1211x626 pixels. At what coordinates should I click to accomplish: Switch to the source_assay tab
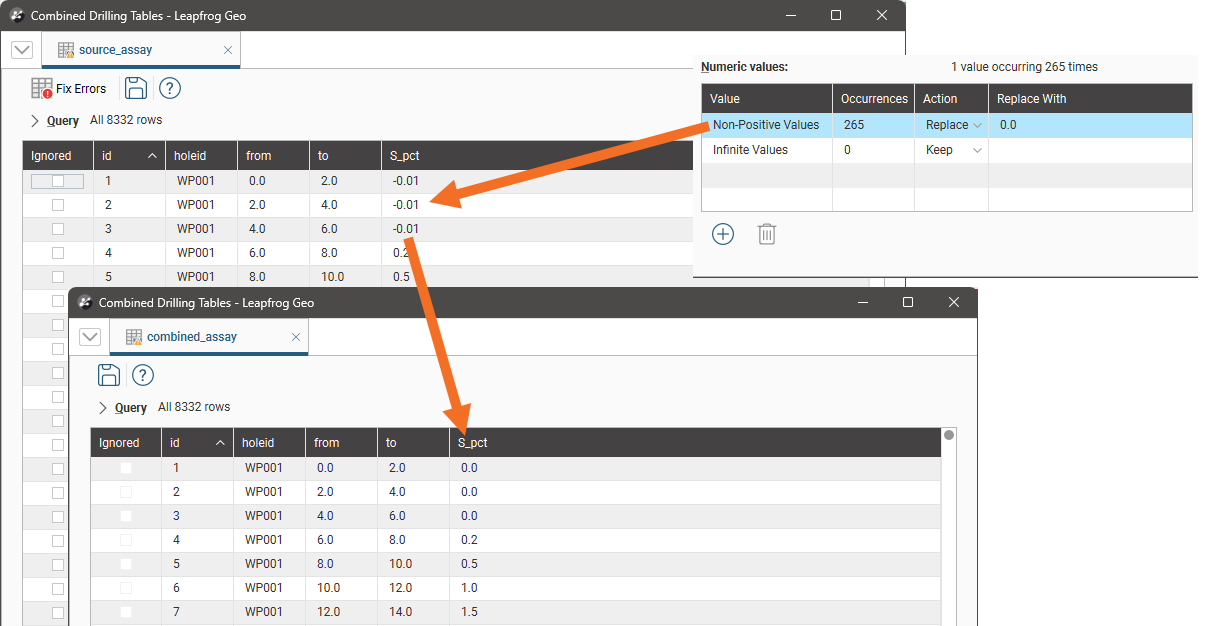(x=115, y=50)
